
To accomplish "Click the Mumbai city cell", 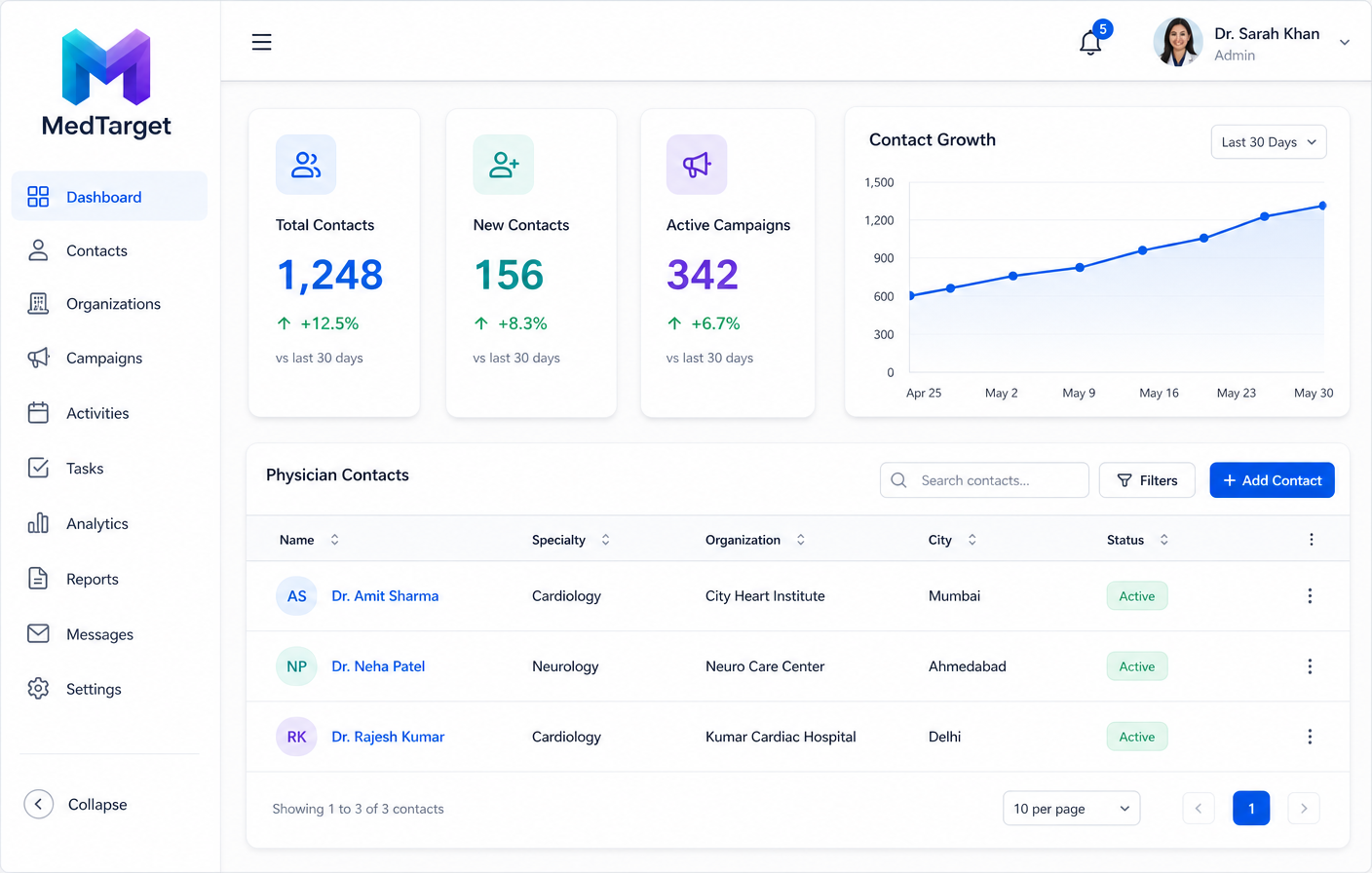I will (954, 596).
